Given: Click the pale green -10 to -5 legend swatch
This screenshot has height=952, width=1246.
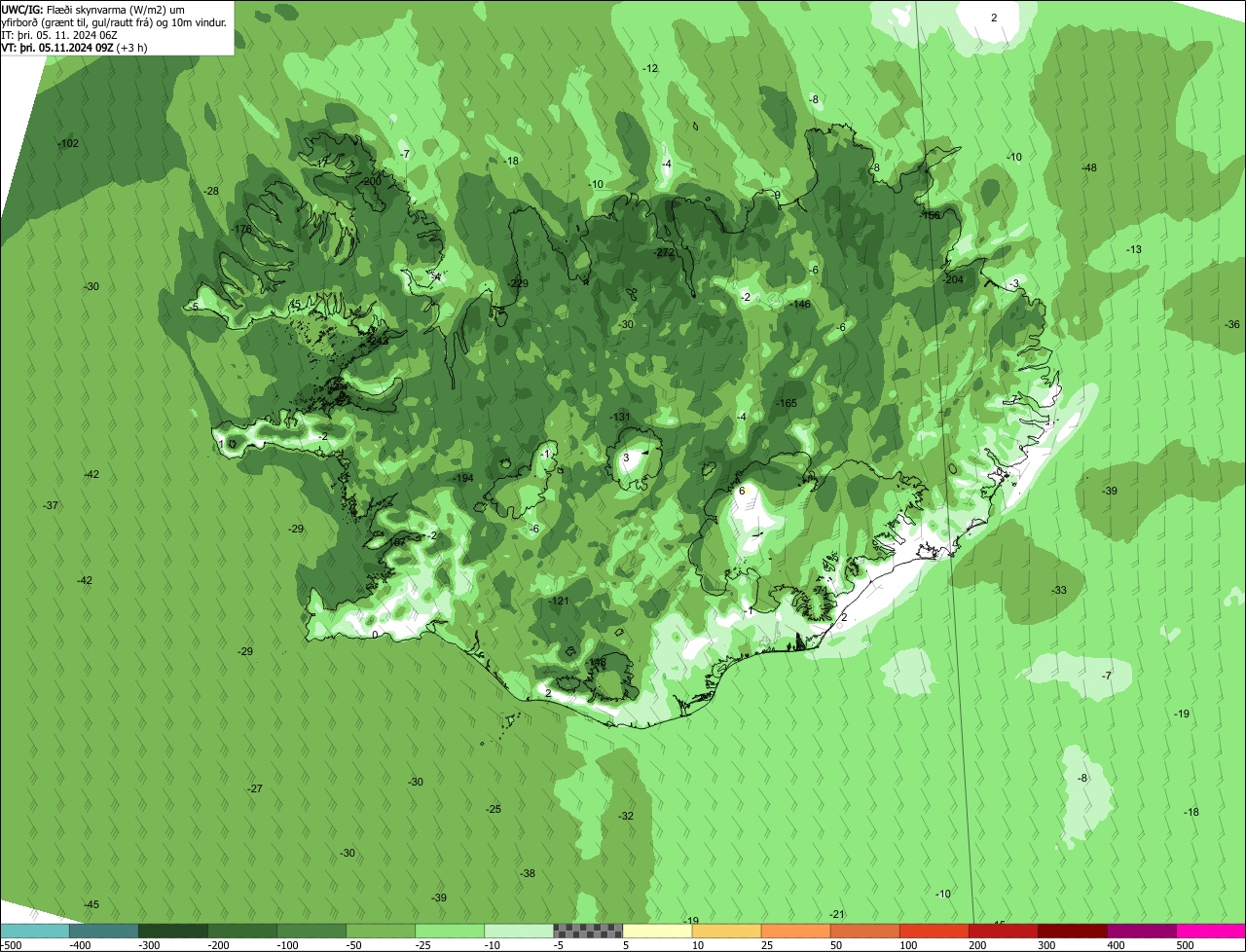Looking at the screenshot, I should (519, 931).
